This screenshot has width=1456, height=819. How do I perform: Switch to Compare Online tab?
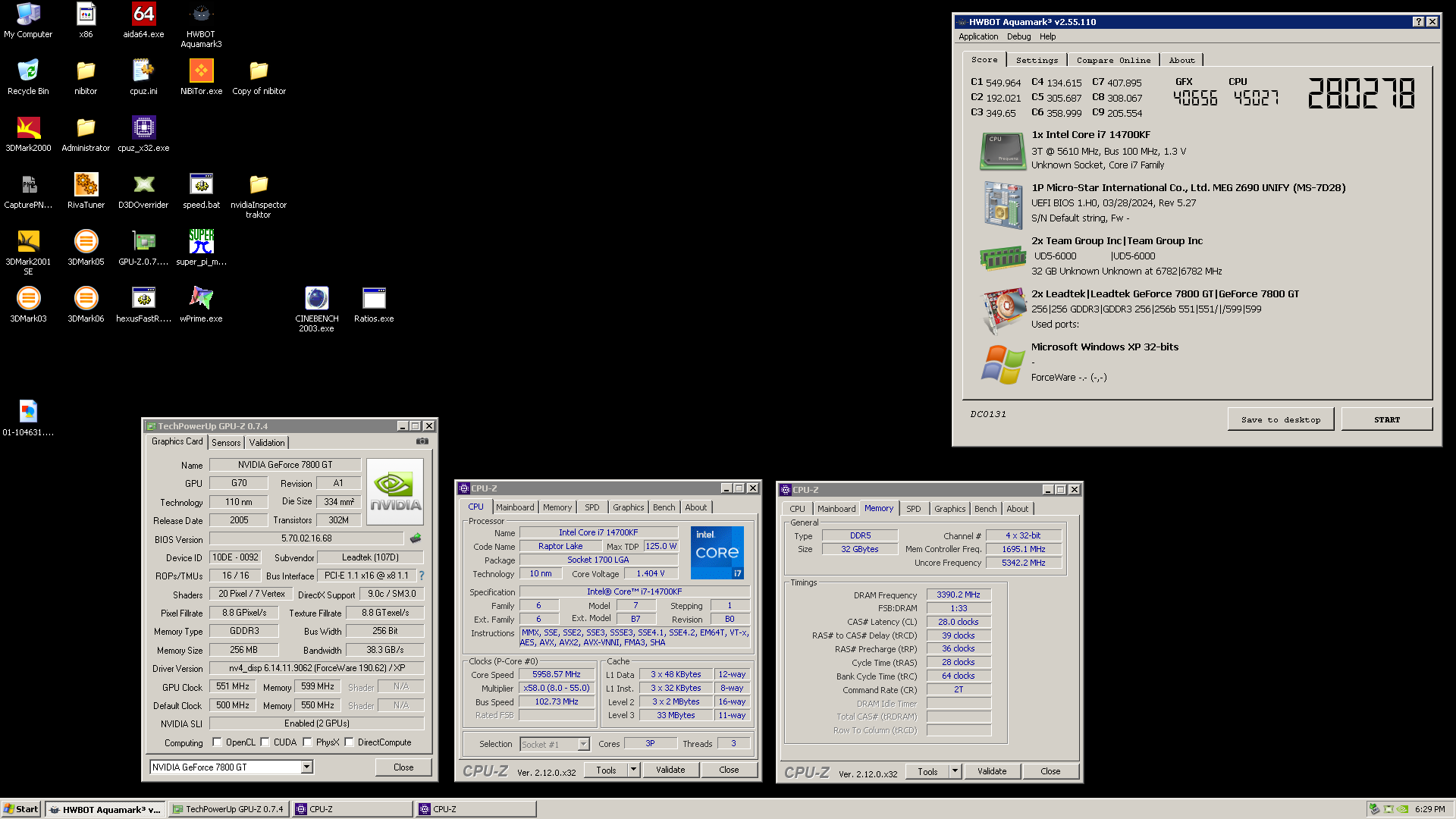point(1113,60)
